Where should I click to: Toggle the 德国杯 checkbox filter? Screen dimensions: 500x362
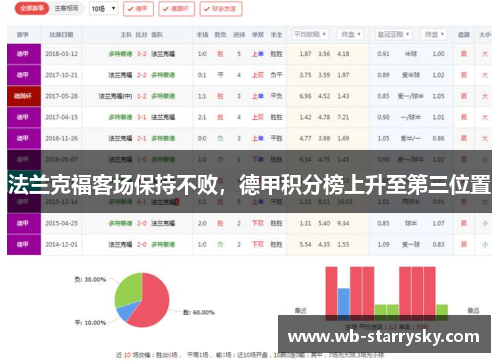[x=176, y=9]
